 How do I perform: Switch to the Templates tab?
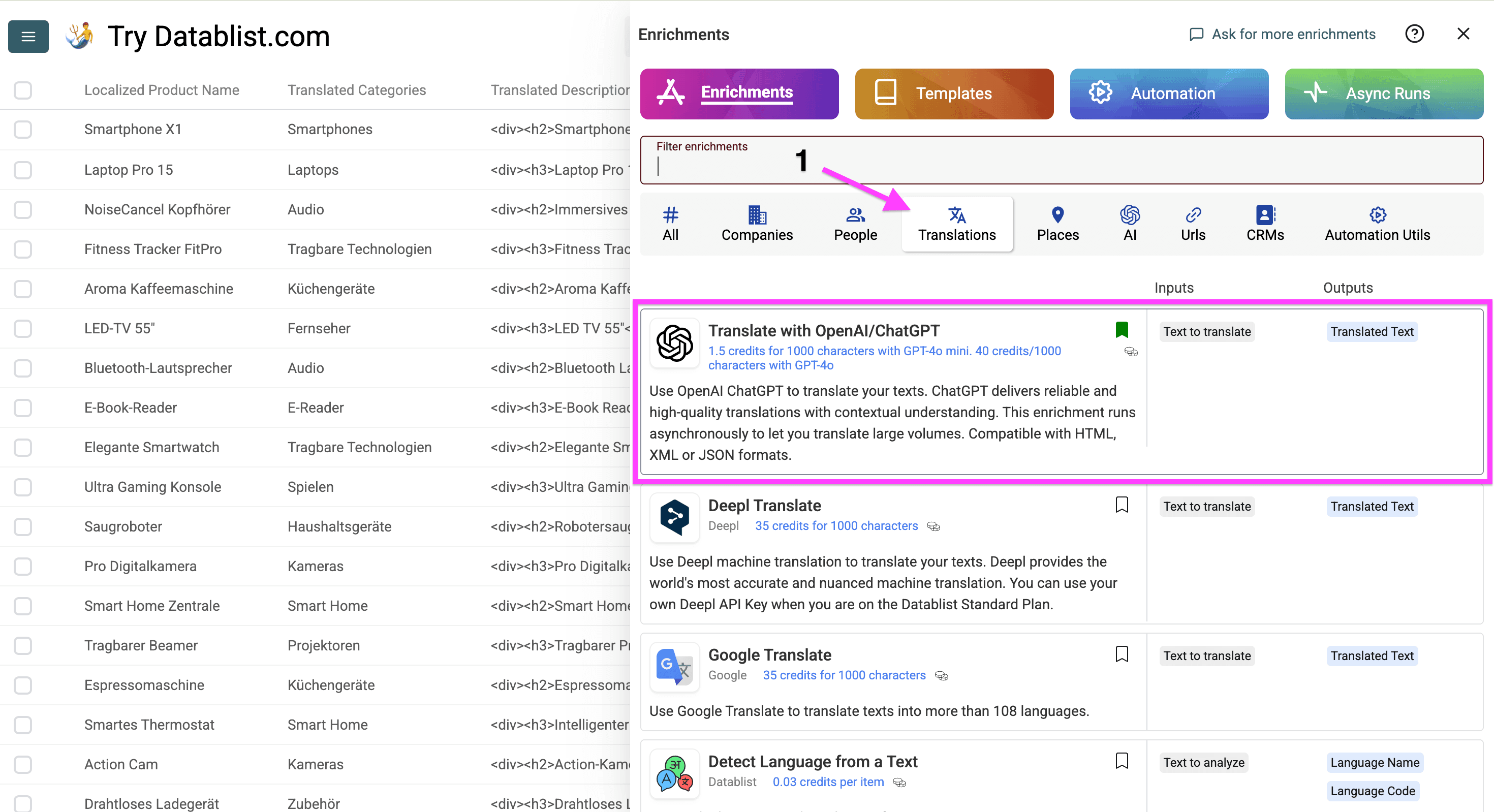(953, 93)
